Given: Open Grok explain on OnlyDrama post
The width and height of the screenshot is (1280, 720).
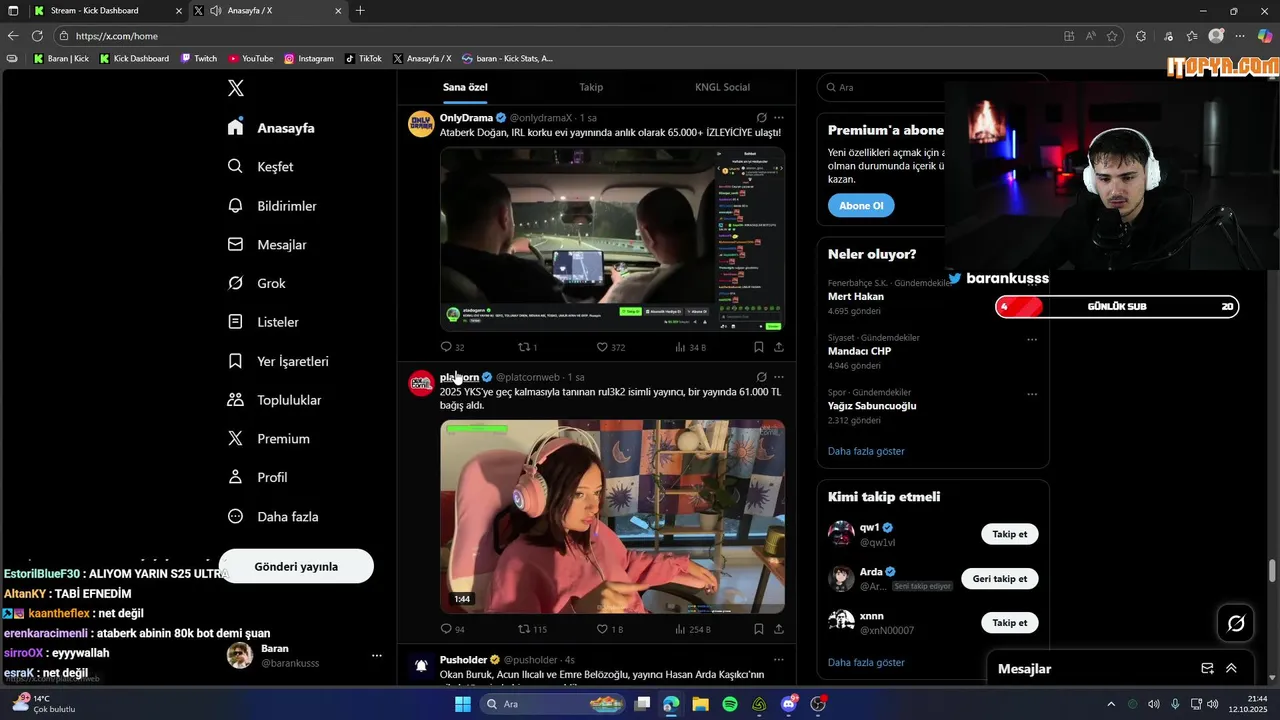Looking at the screenshot, I should tap(761, 118).
